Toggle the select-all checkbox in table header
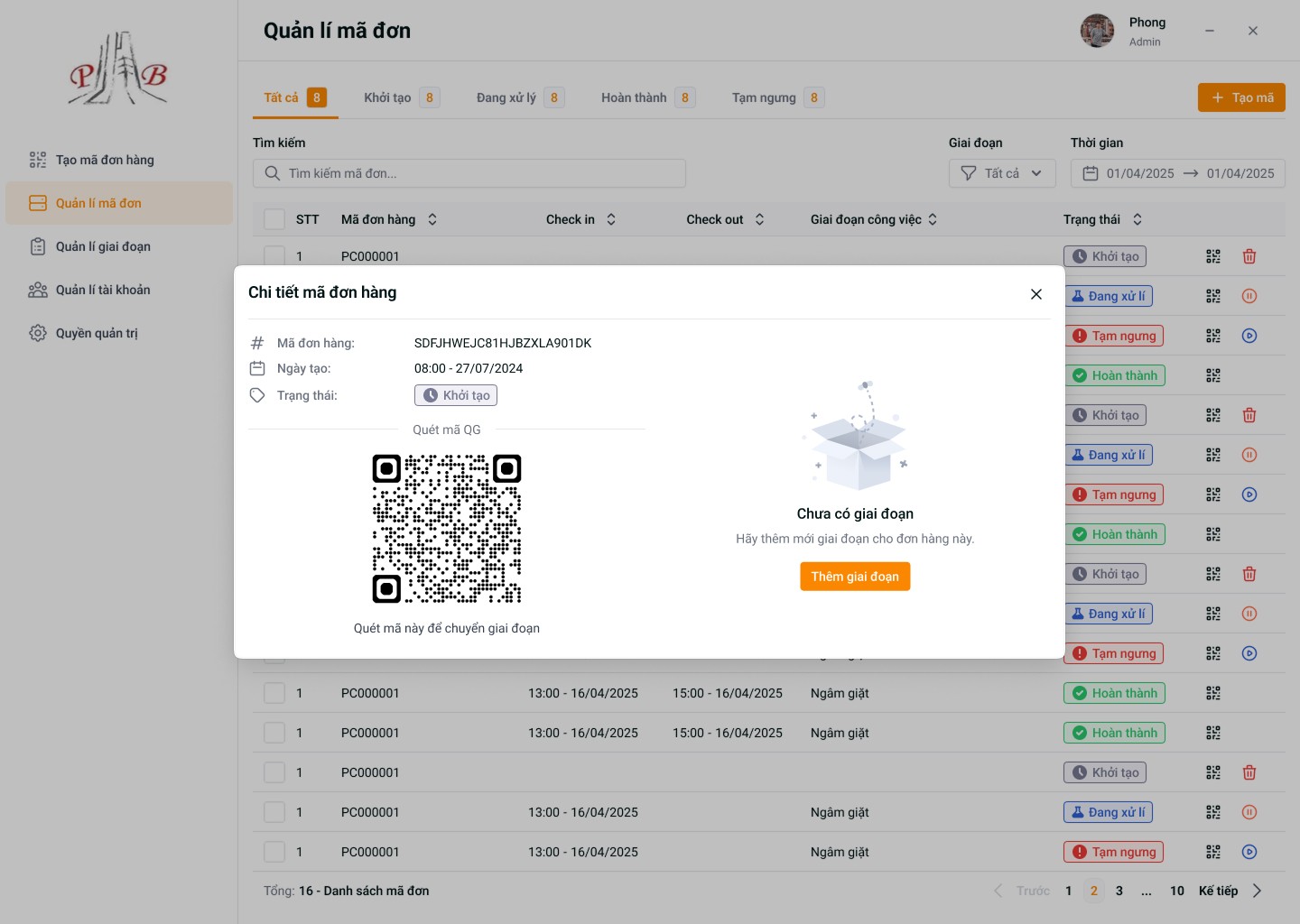This screenshot has height=924, width=1300. [x=274, y=219]
